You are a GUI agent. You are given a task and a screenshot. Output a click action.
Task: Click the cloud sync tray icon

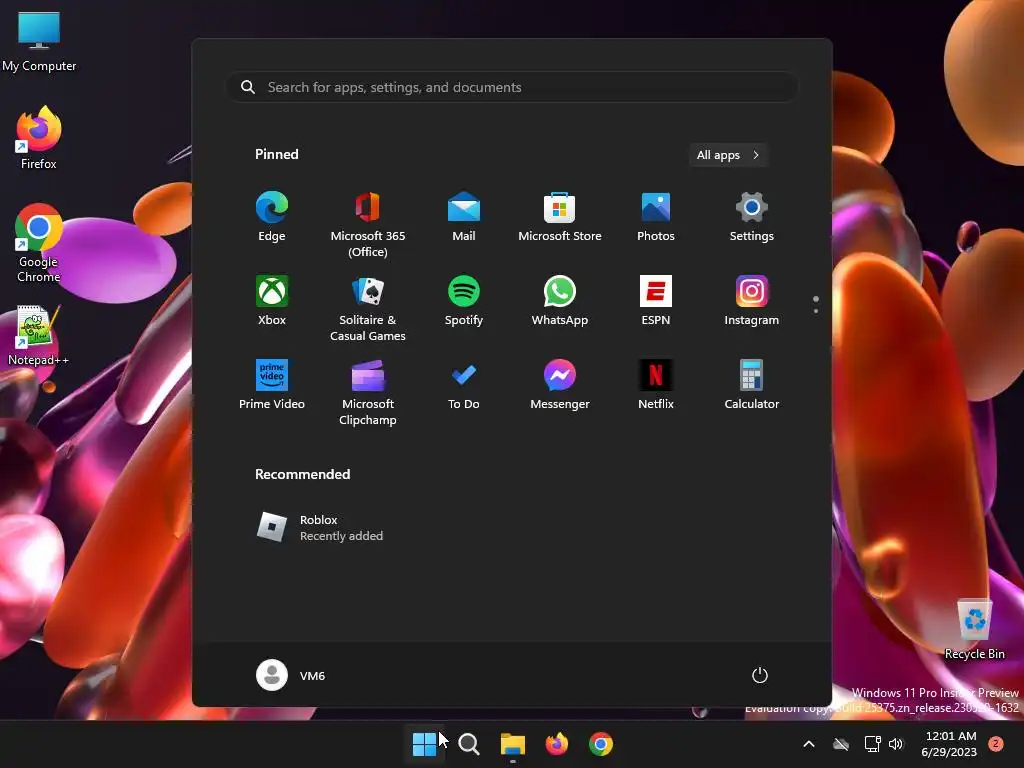[841, 744]
